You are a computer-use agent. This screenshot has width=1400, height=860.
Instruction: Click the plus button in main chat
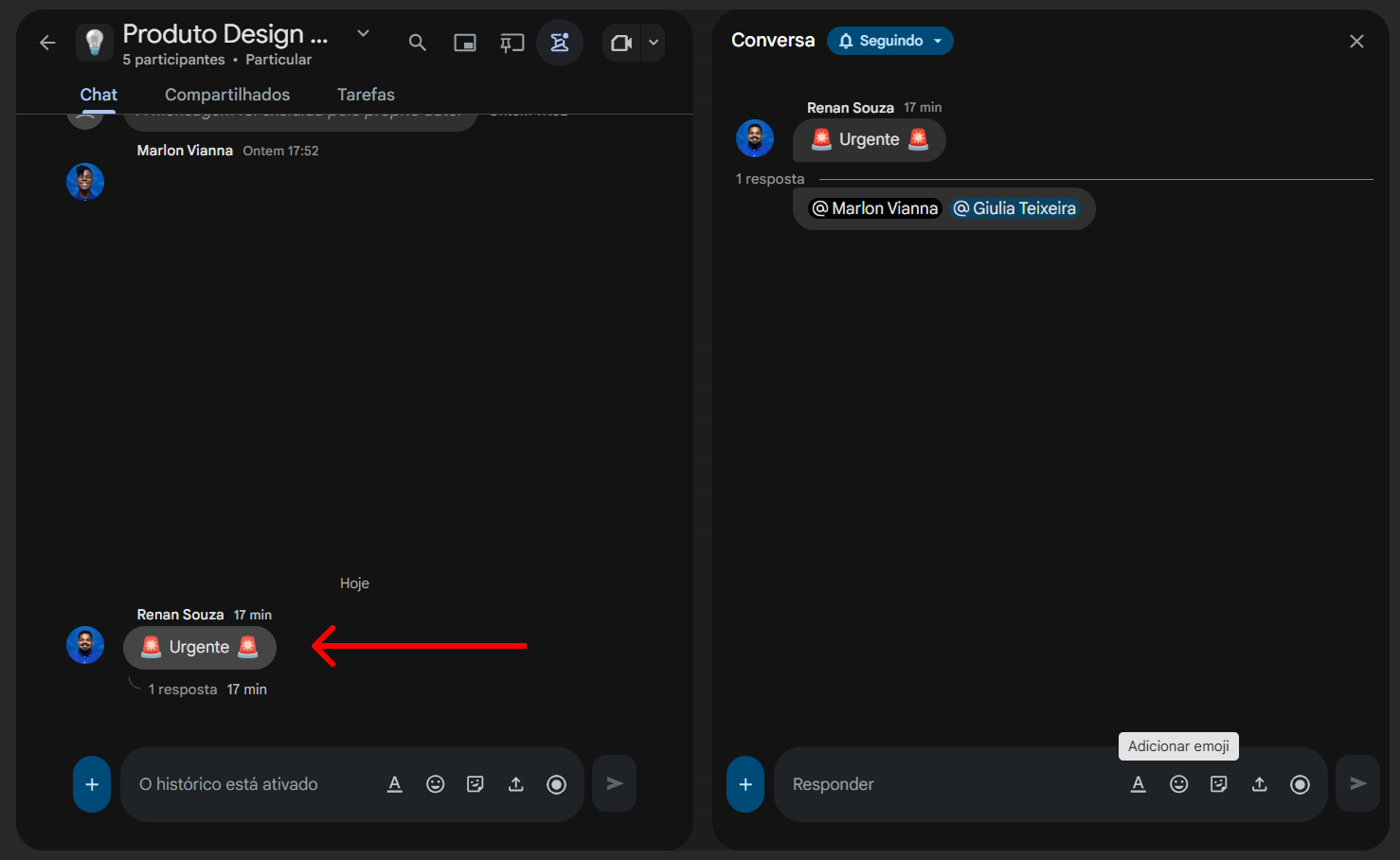tap(92, 784)
